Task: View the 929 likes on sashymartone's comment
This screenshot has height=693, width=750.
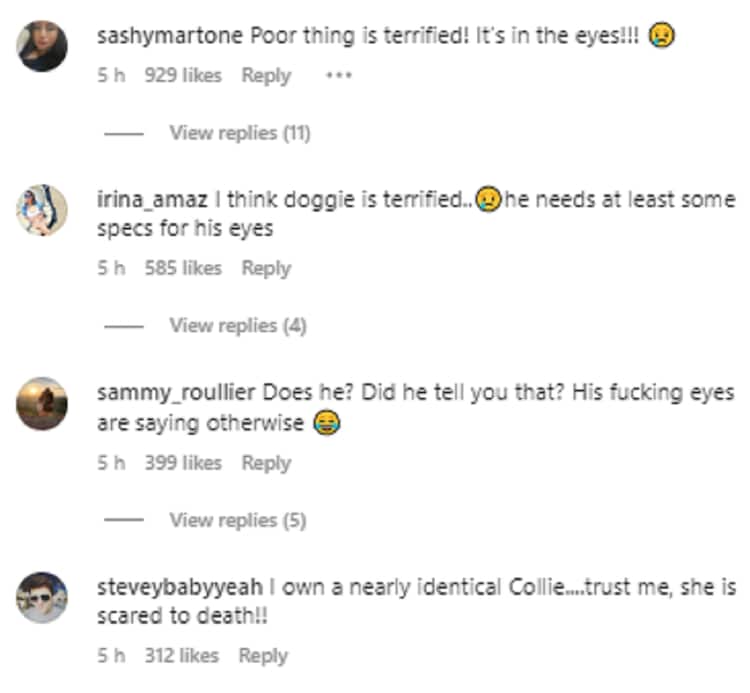Action: pos(183,75)
